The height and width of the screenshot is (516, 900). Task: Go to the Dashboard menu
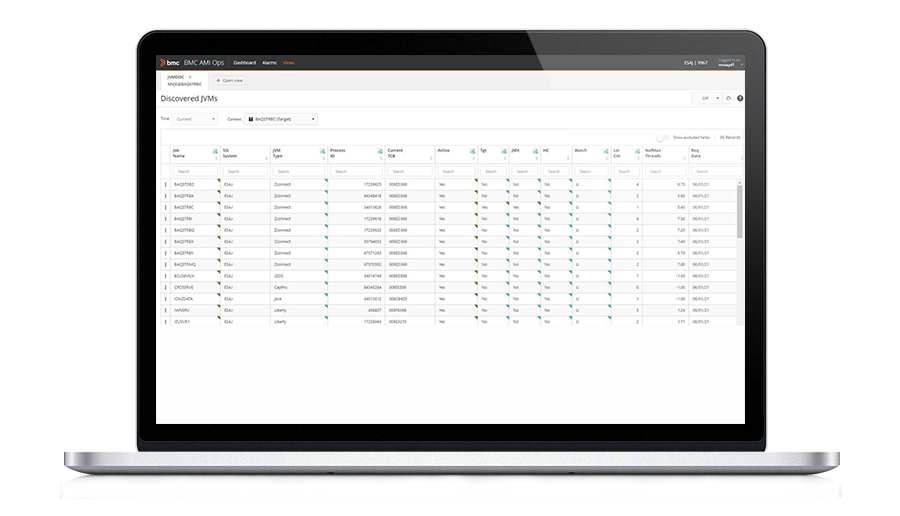[245, 62]
